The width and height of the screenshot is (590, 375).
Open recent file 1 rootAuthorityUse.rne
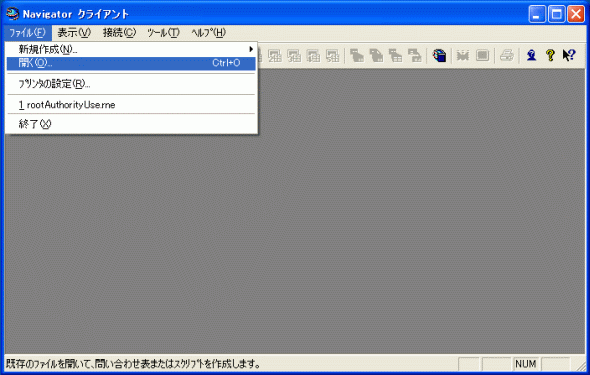[131, 105]
